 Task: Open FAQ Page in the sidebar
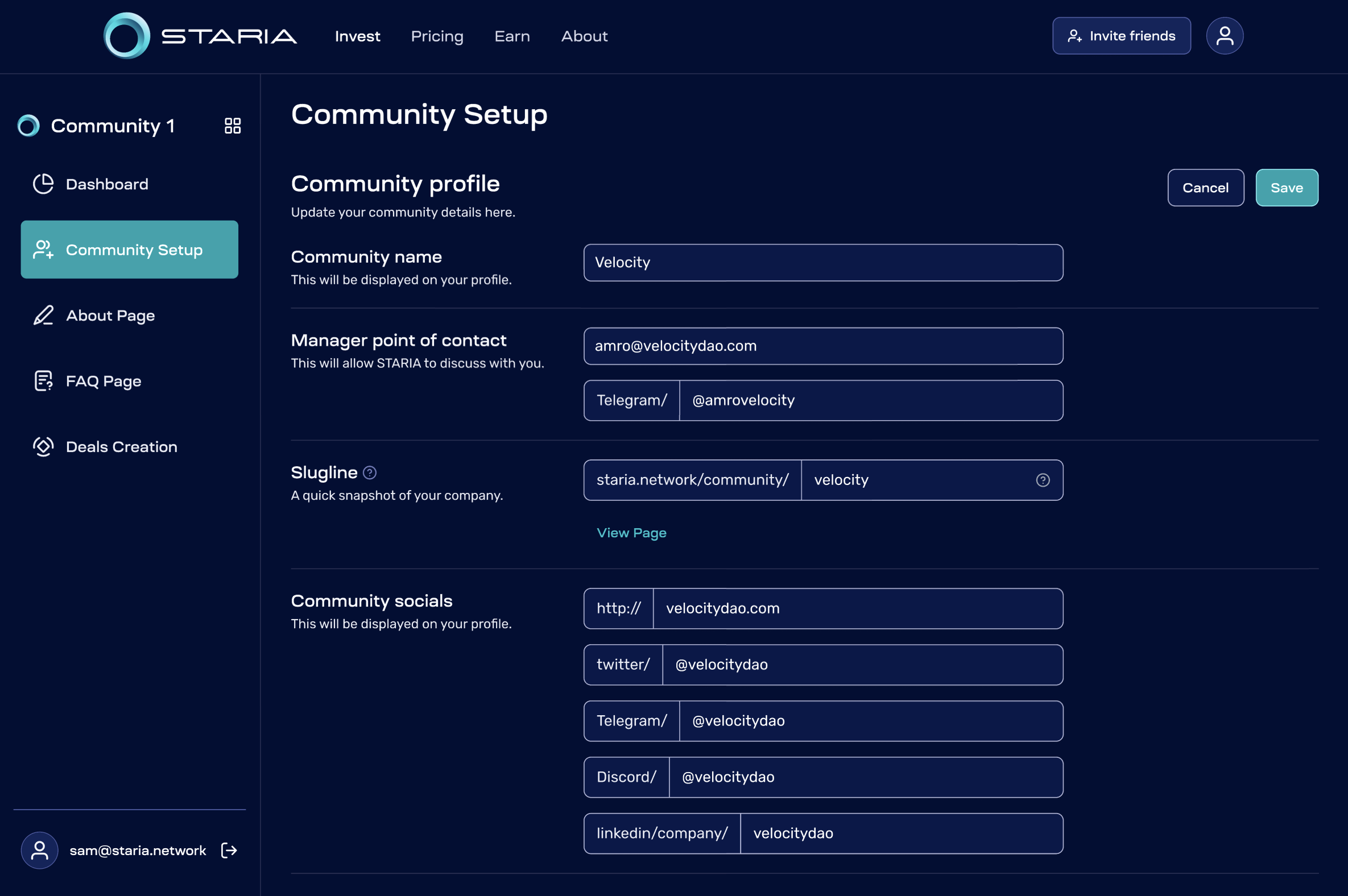[x=104, y=381]
